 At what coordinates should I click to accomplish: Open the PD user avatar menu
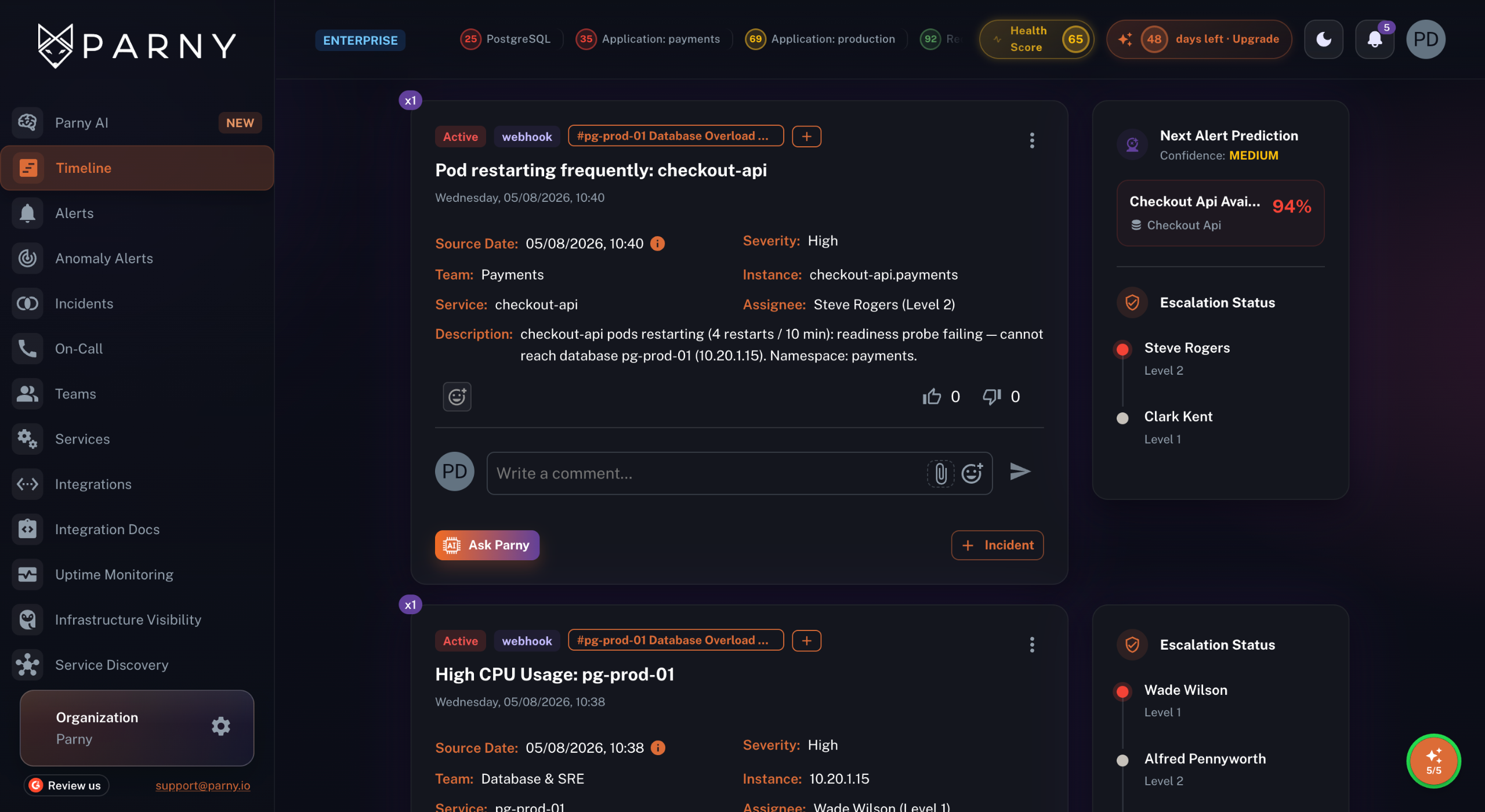[1426, 39]
